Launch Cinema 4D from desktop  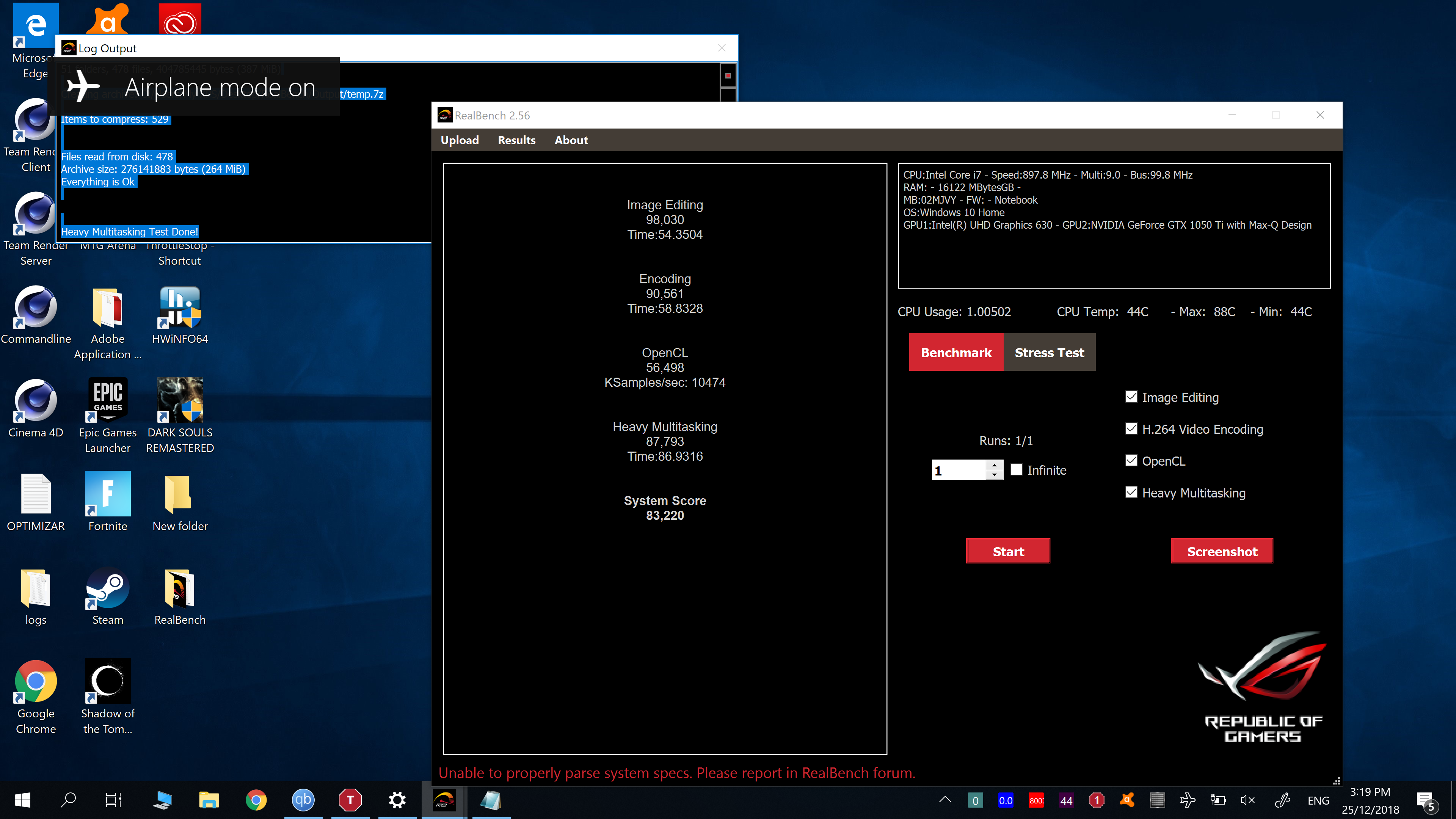click(35, 409)
